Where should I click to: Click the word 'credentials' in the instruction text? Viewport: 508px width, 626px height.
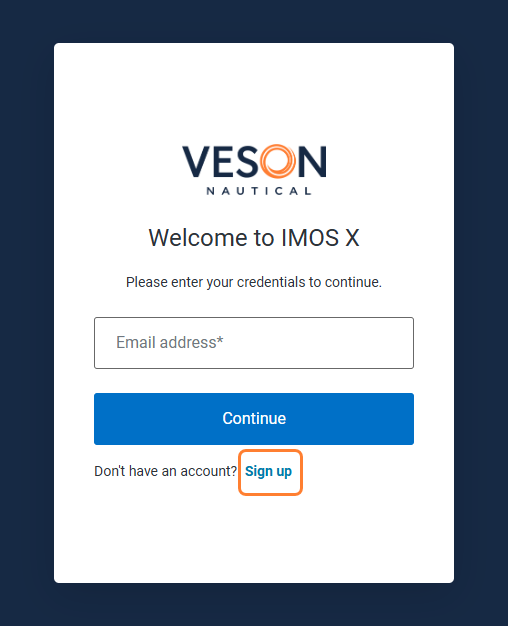pos(271,282)
